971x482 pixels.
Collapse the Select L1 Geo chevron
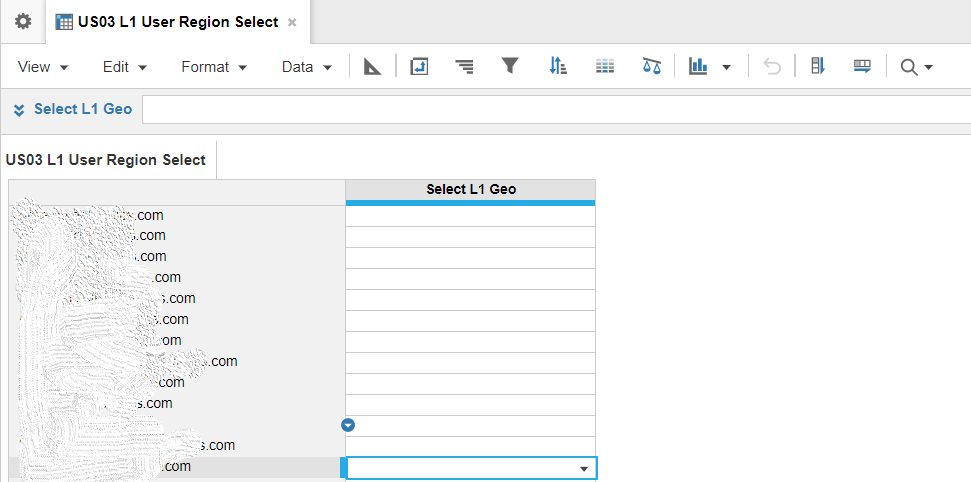[19, 110]
